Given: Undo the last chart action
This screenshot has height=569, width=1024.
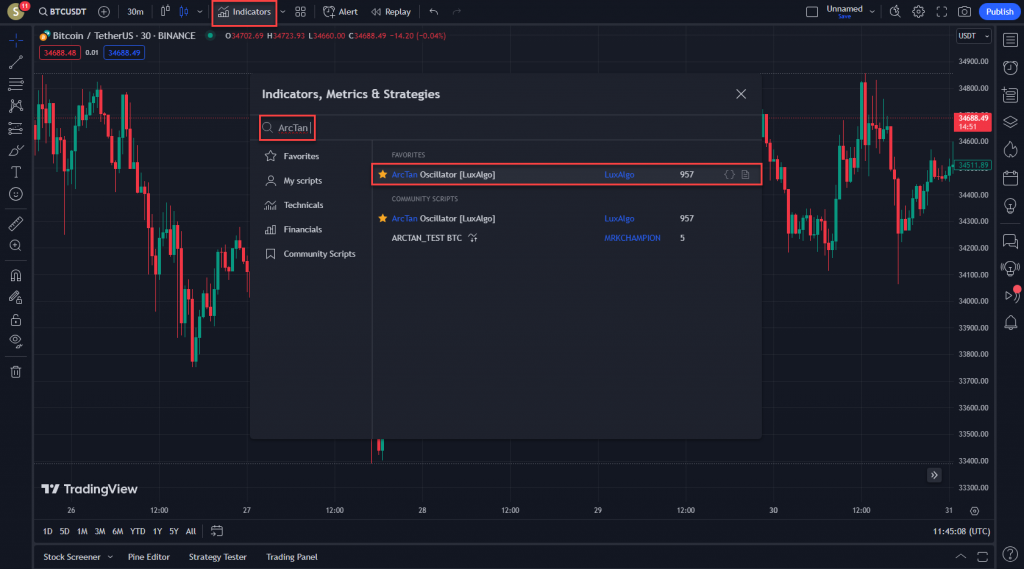Looking at the screenshot, I should point(434,12).
